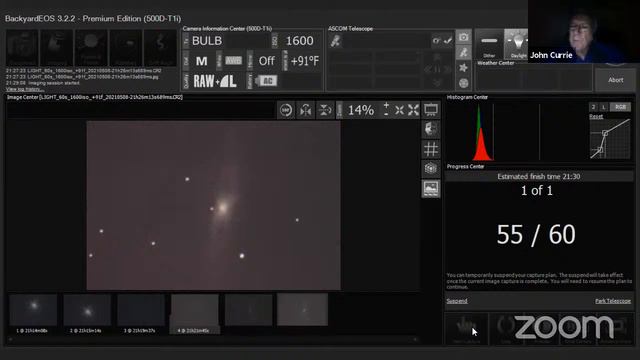
Task: Flip image horizontally in Image Center toolbar
Action: click(x=305, y=110)
